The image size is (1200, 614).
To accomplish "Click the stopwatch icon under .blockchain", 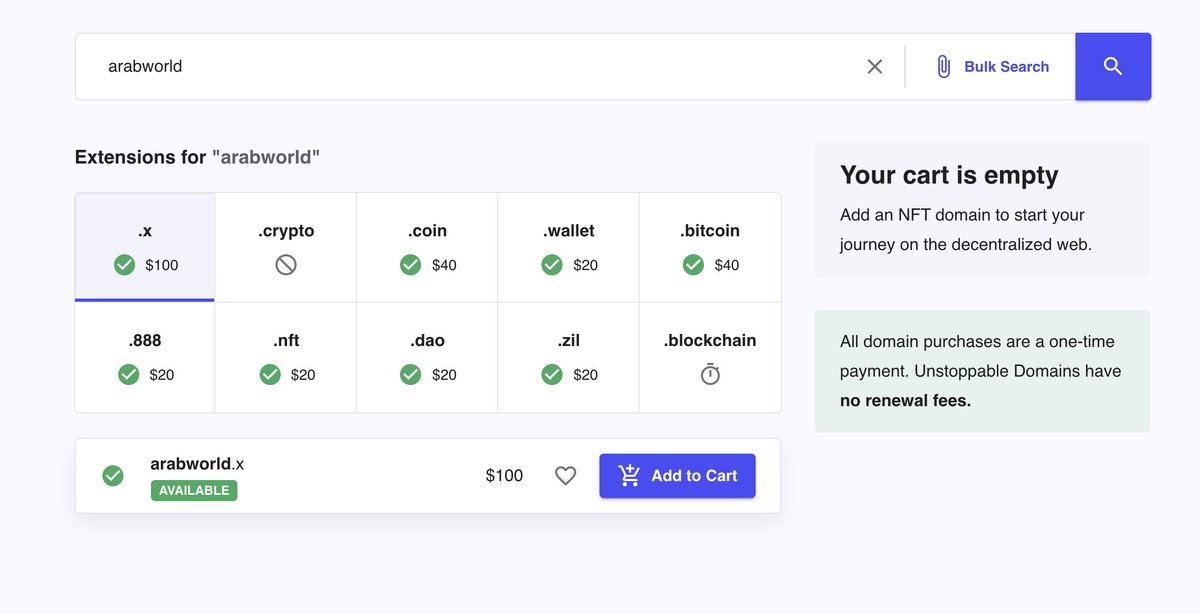I will click(x=710, y=375).
